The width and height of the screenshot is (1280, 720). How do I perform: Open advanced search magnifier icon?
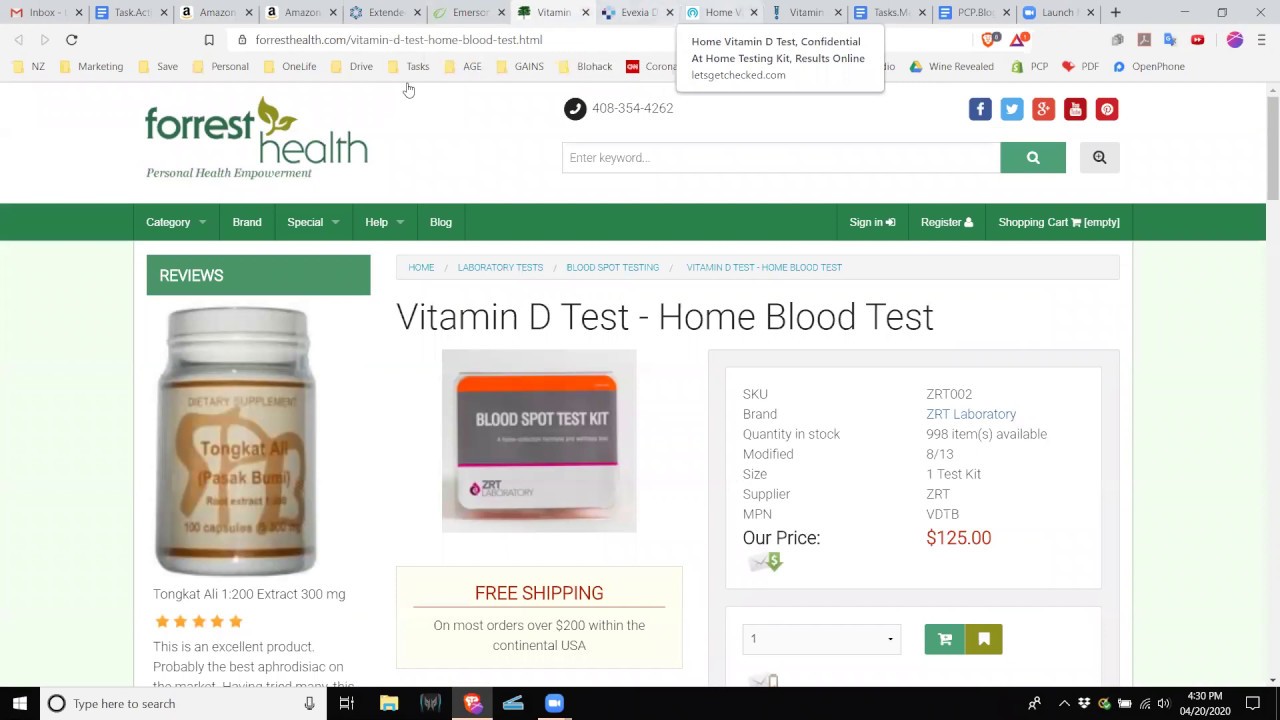coord(1099,157)
